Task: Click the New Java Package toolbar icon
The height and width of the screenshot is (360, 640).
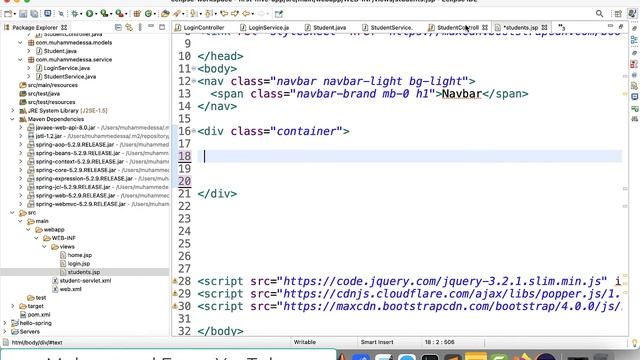Action: click(137, 13)
